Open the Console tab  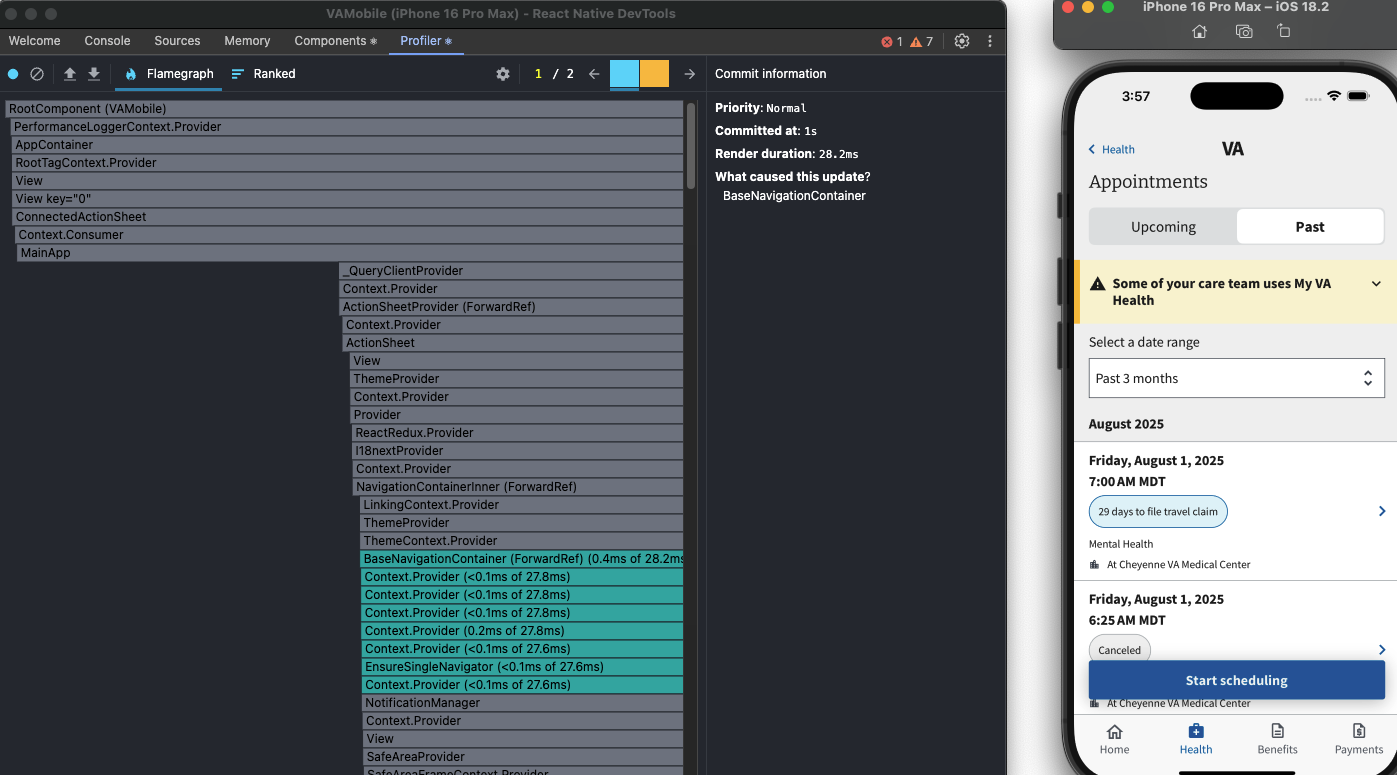[x=107, y=41]
